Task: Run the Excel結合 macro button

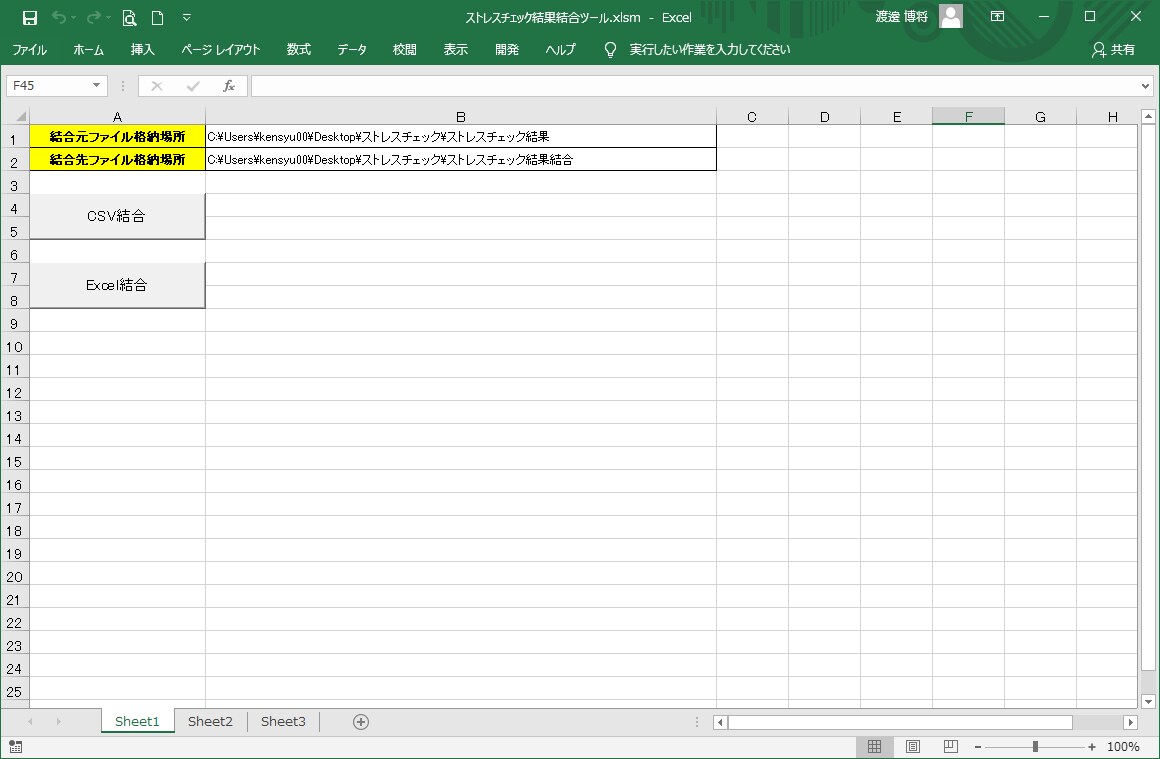Action: pyautogui.click(x=117, y=285)
